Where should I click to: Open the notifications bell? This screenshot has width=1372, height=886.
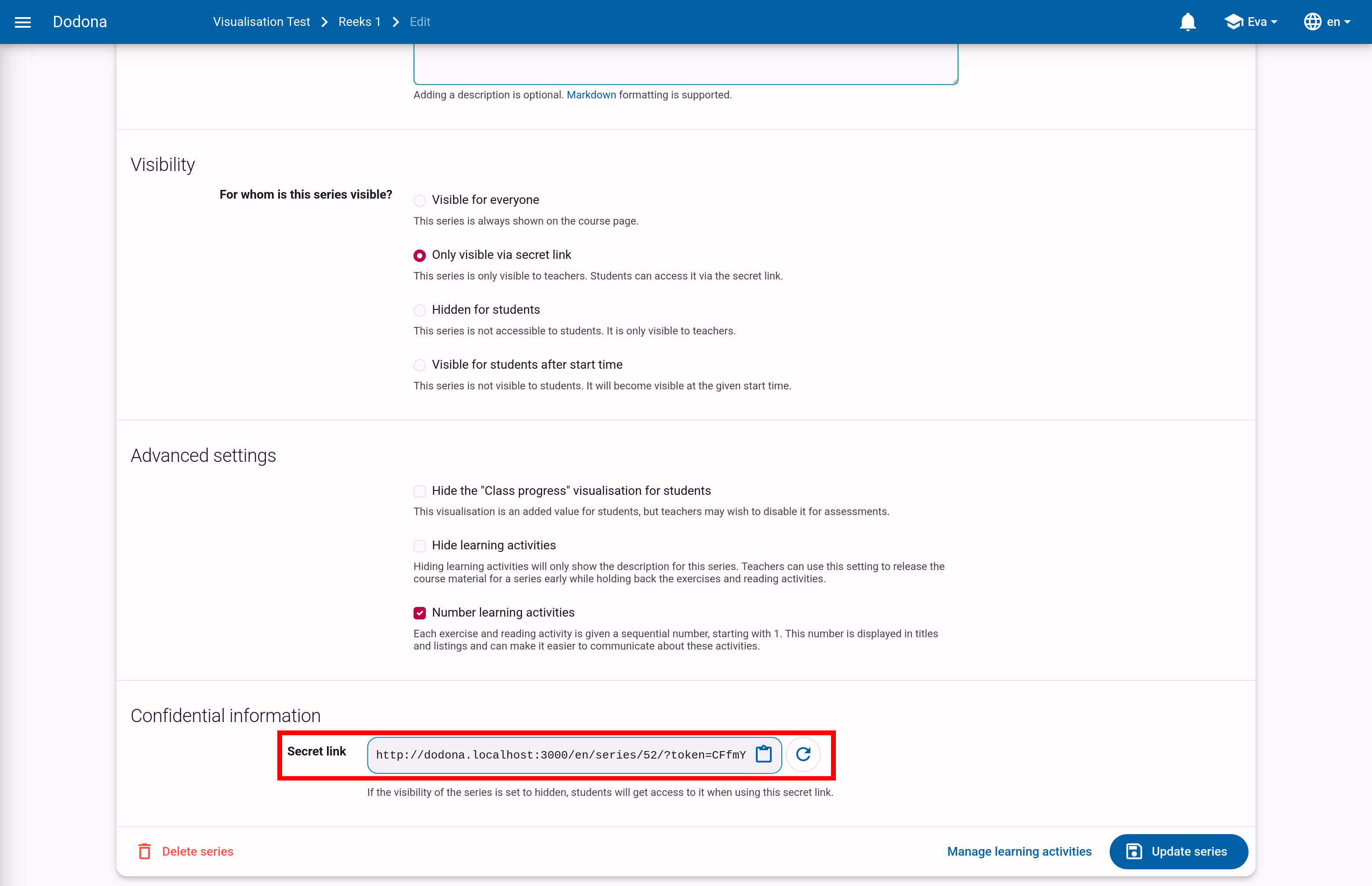point(1187,22)
